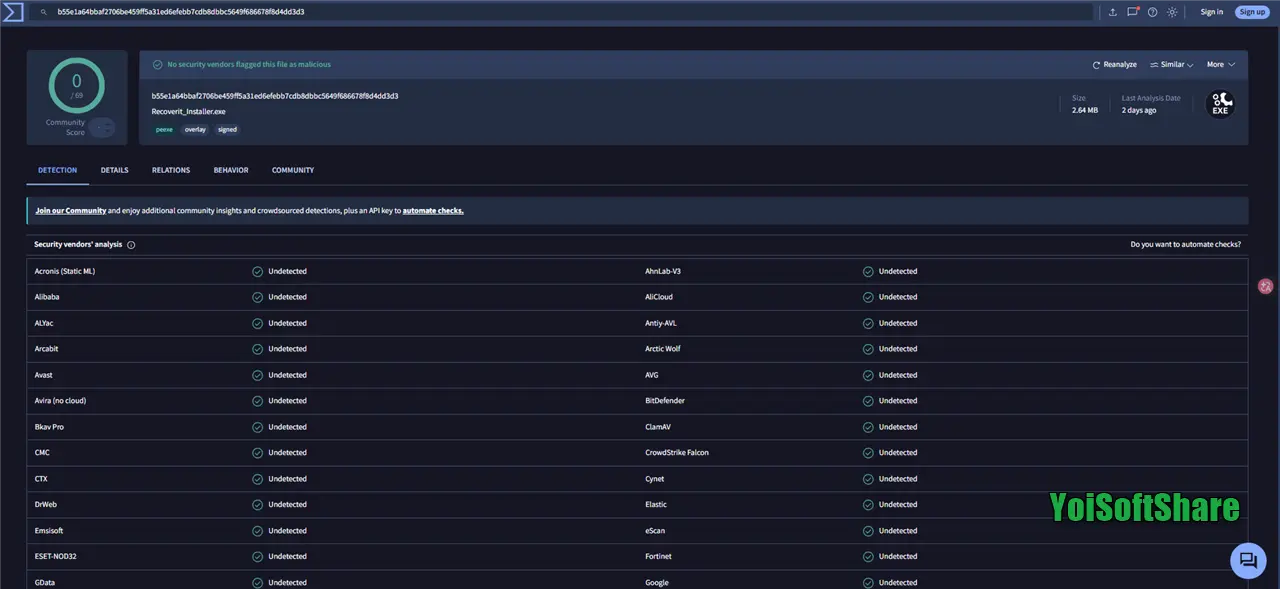Viewport: 1280px width, 589px height.
Task: Open the Behavior tab
Action: pyautogui.click(x=231, y=170)
